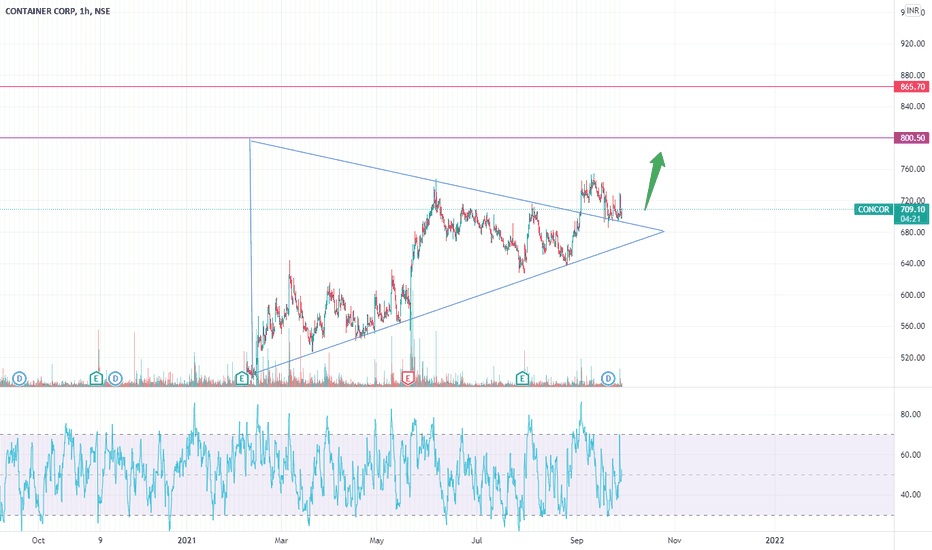The width and height of the screenshot is (932, 550).
Task: Click the red earnings E marker
Action: pos(408,378)
